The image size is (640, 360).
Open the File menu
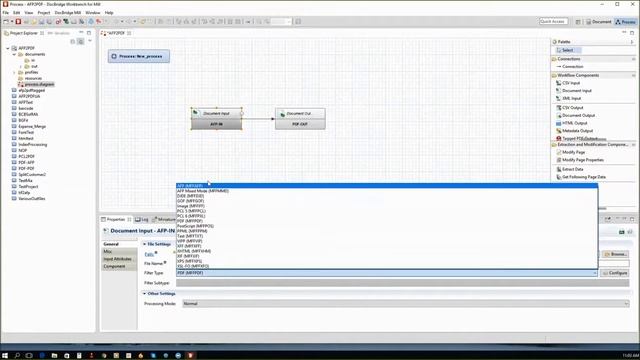6,13
